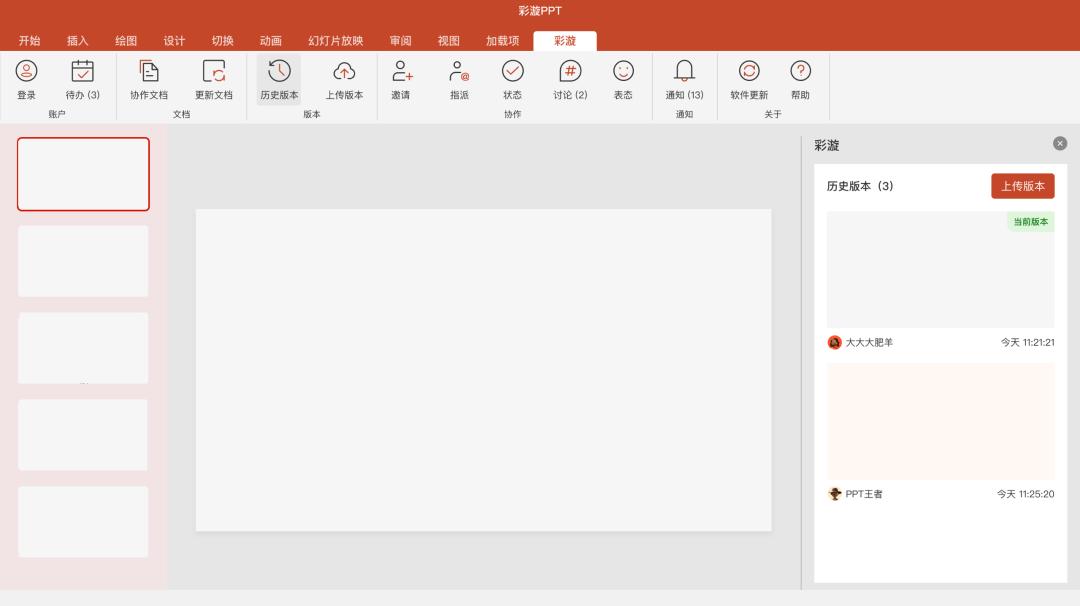Viewport: 1080px width, 606px height.
Task: Click the 软件更新 update icon
Action: [x=748, y=80]
